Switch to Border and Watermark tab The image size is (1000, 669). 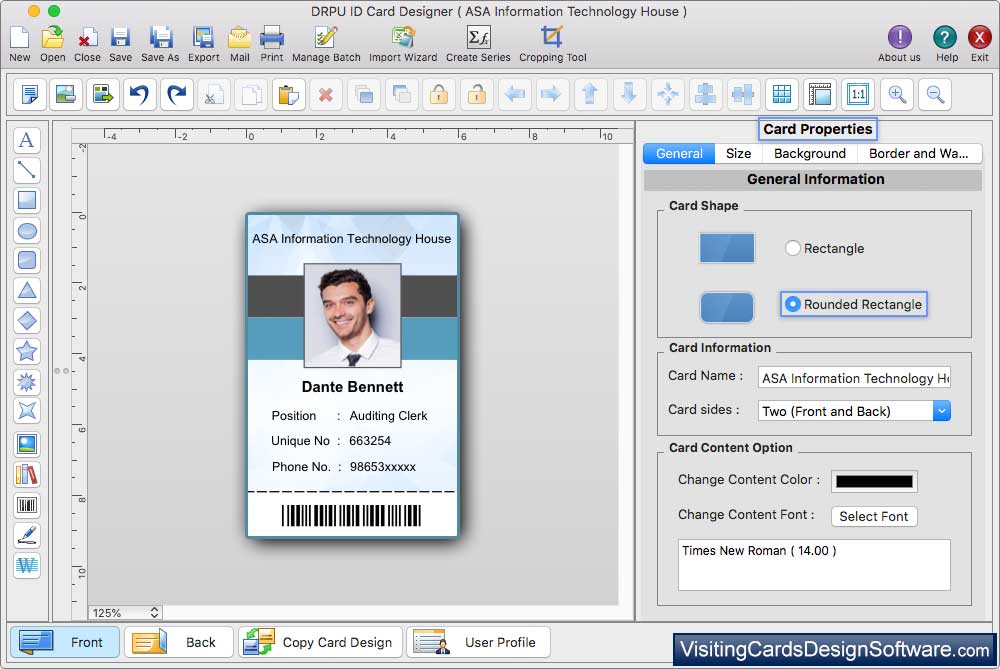tap(918, 154)
